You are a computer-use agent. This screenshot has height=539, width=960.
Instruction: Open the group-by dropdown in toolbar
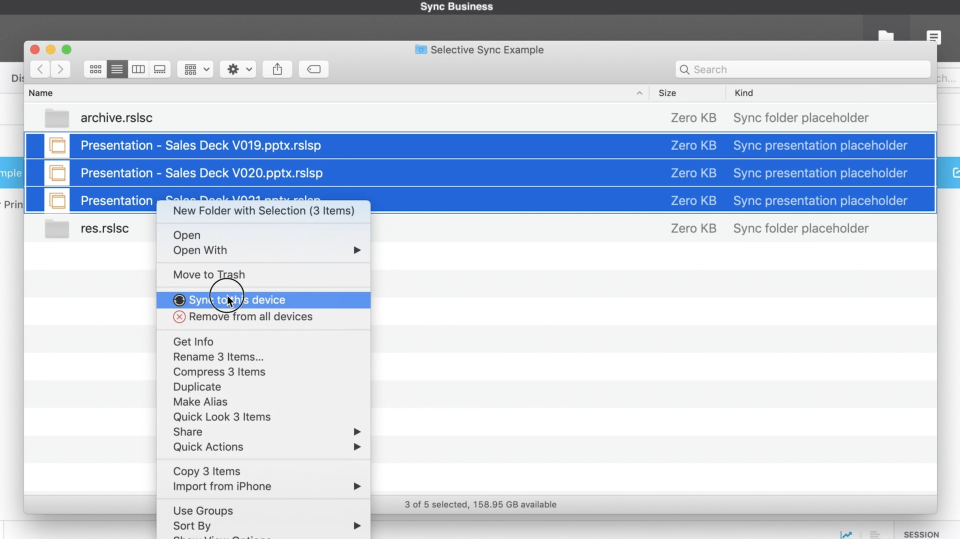tap(195, 69)
